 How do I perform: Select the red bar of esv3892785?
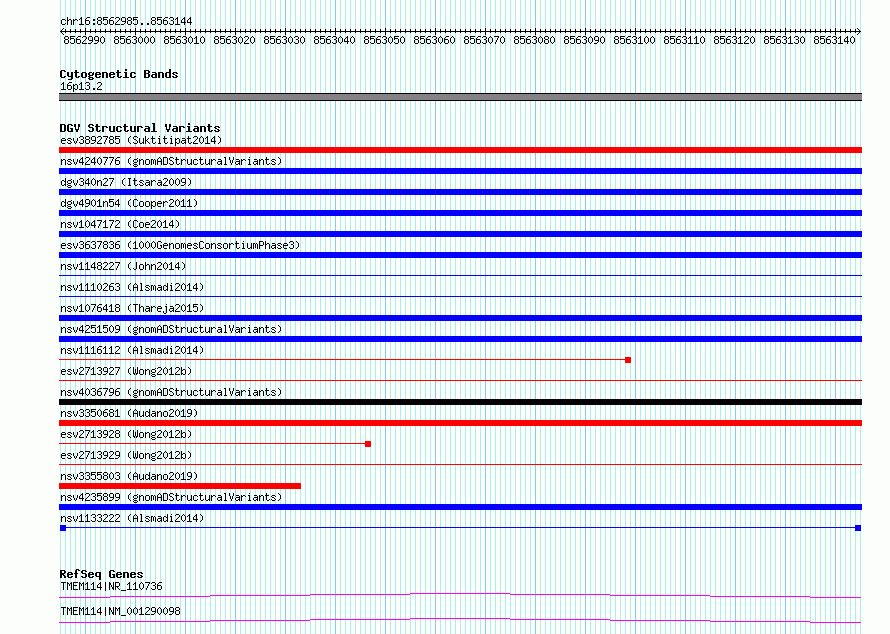[x=460, y=150]
